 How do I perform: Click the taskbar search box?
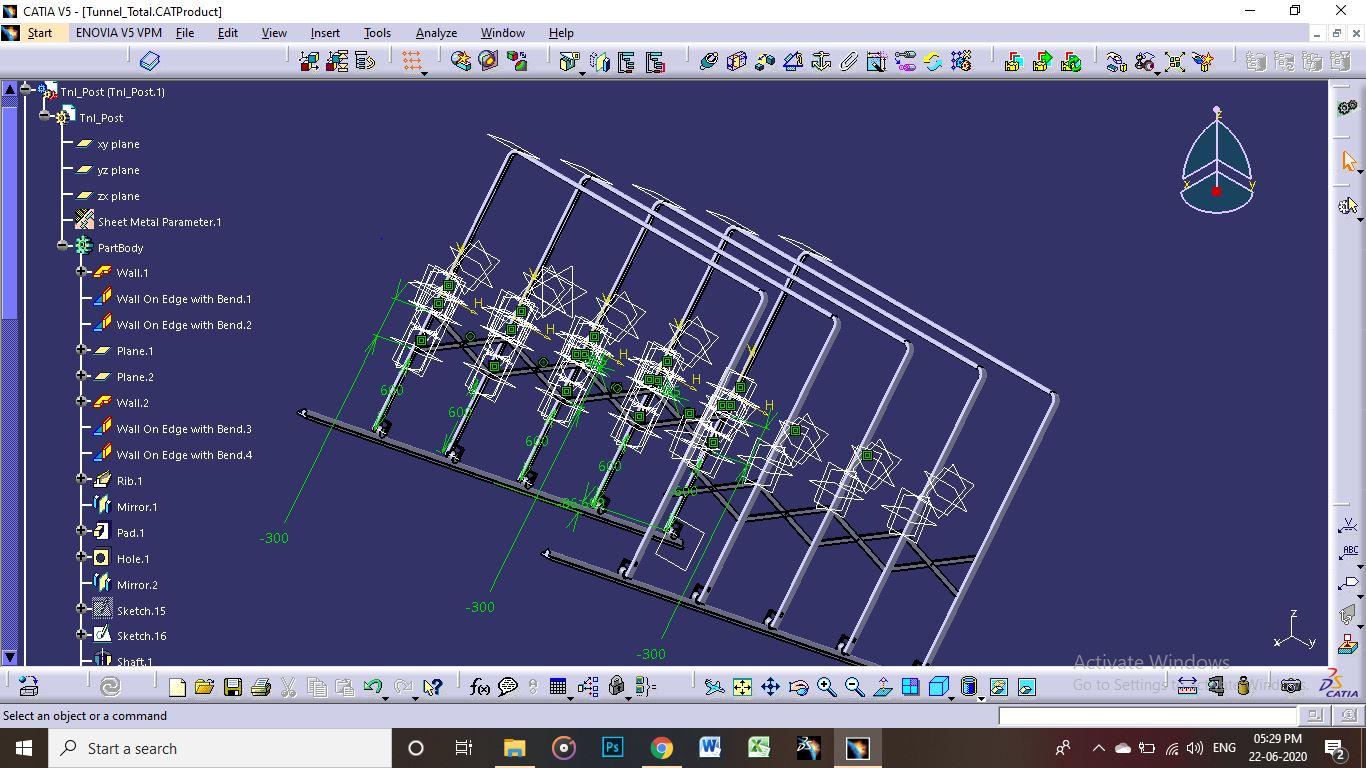[x=219, y=748]
